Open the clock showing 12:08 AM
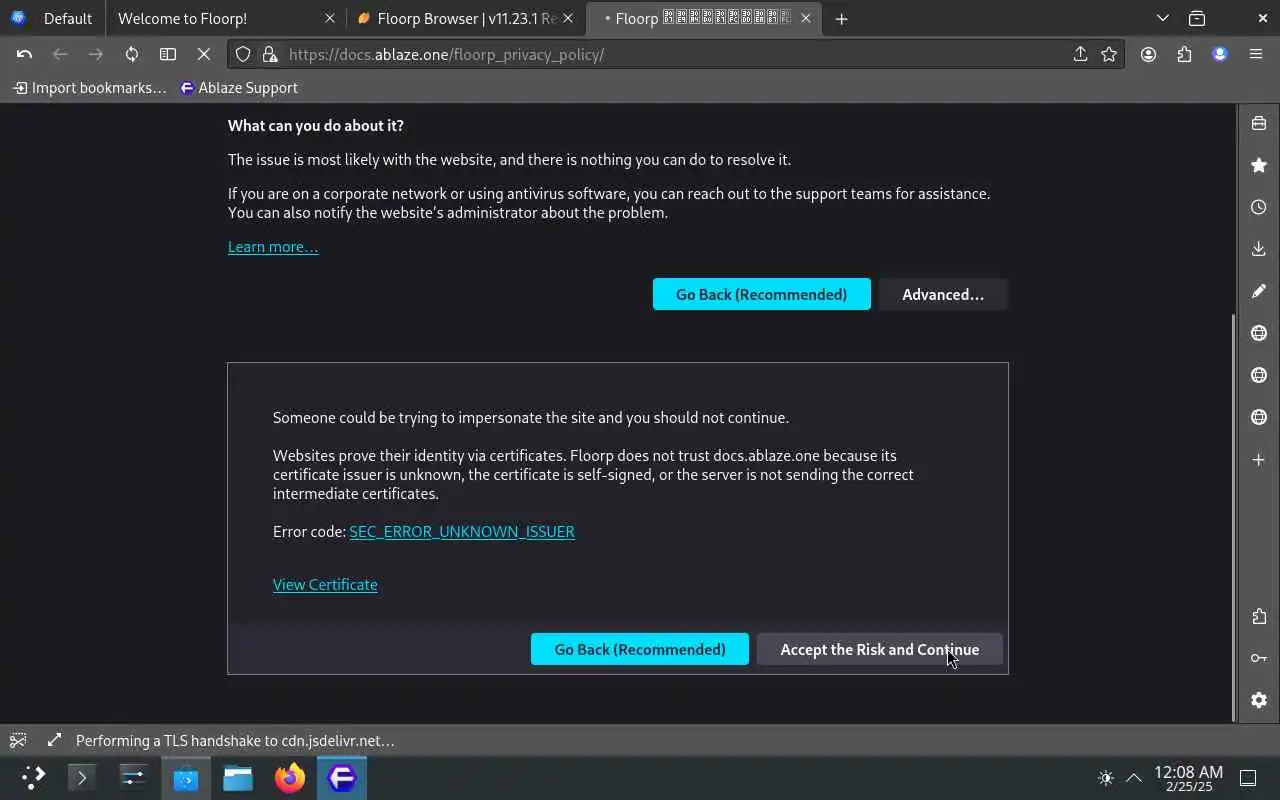This screenshot has width=1280, height=800. click(1188, 778)
